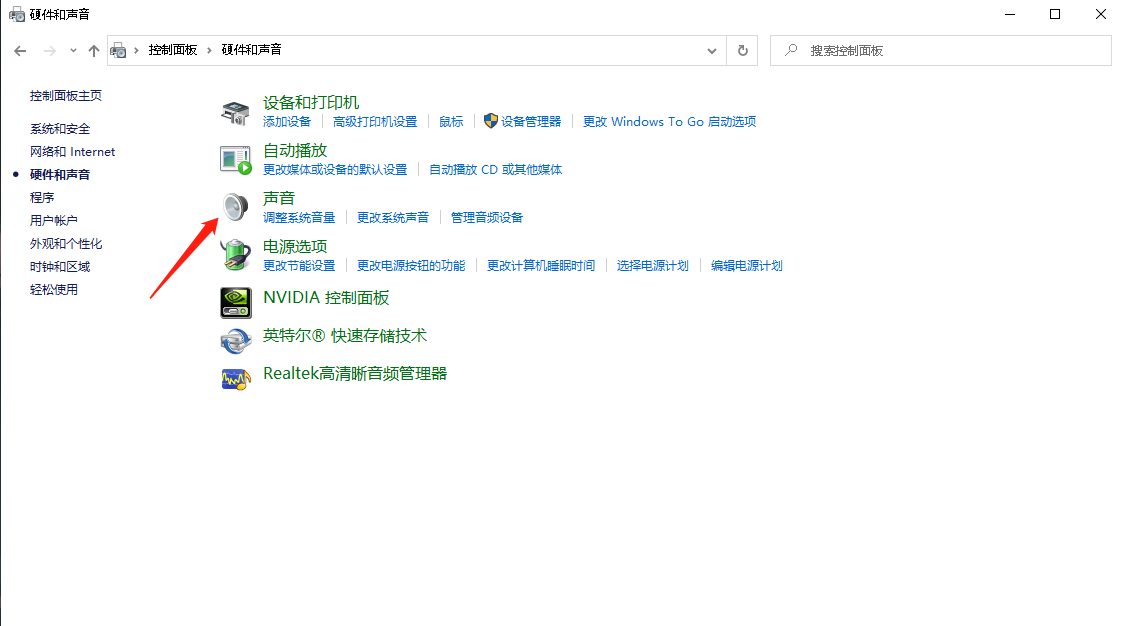
Task: Select 用户帐户 in the sidebar
Action: click(x=54, y=221)
